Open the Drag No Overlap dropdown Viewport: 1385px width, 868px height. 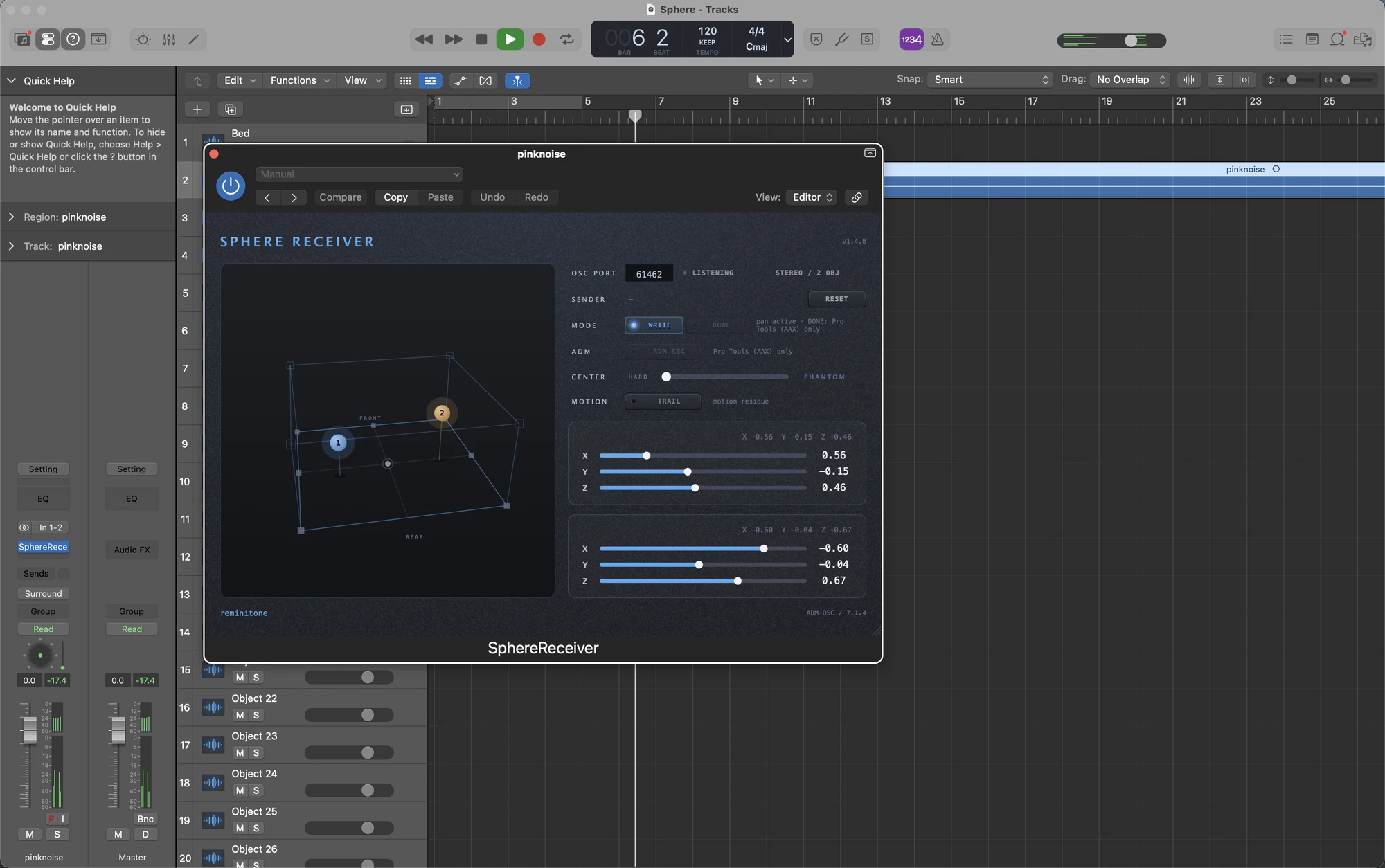1130,80
